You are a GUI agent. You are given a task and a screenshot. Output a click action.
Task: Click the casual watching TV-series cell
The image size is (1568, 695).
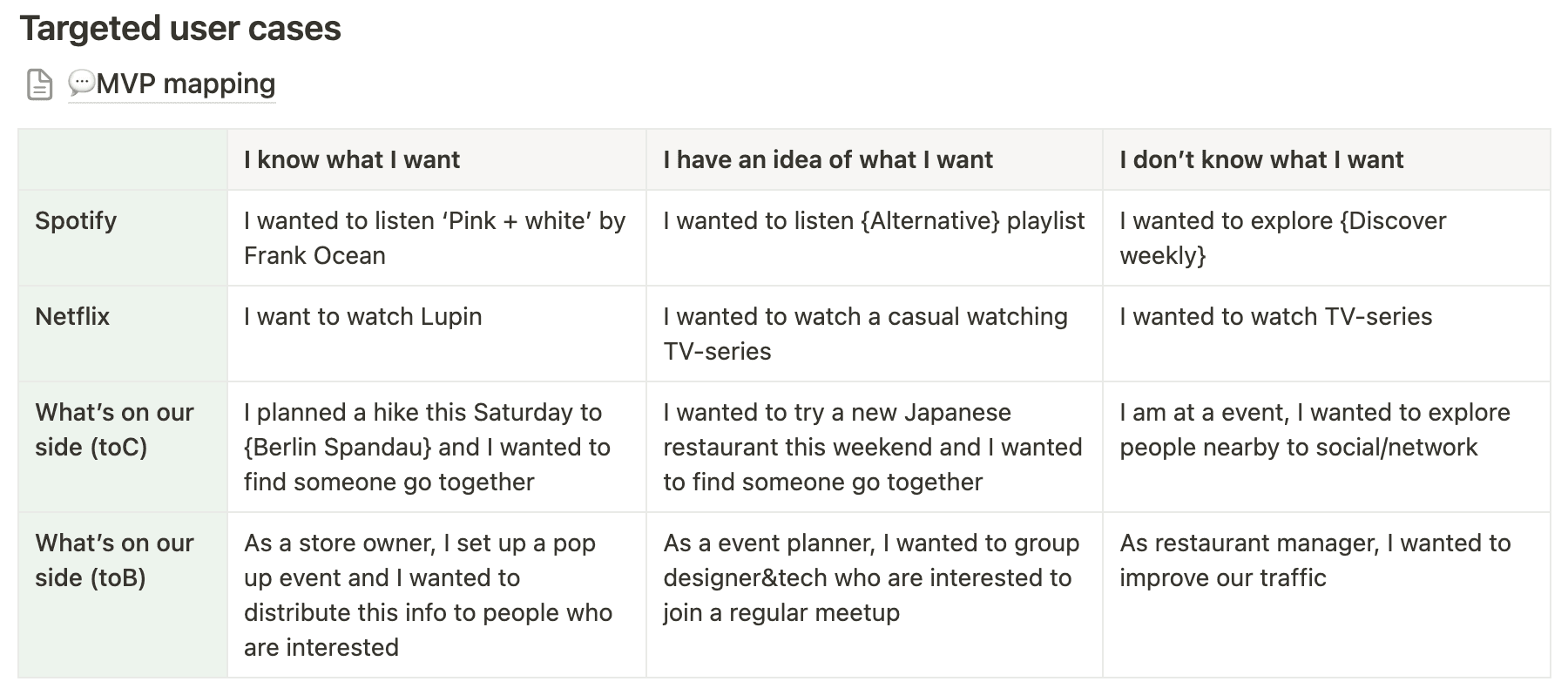click(874, 334)
